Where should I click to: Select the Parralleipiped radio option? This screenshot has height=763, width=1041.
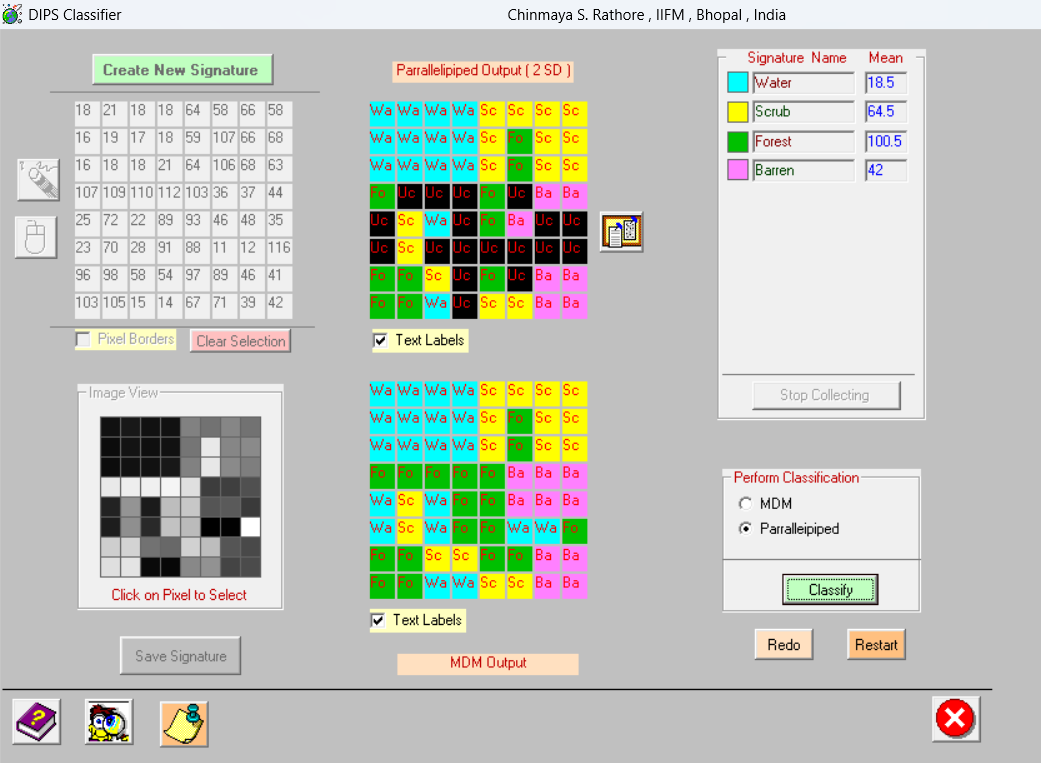point(744,529)
